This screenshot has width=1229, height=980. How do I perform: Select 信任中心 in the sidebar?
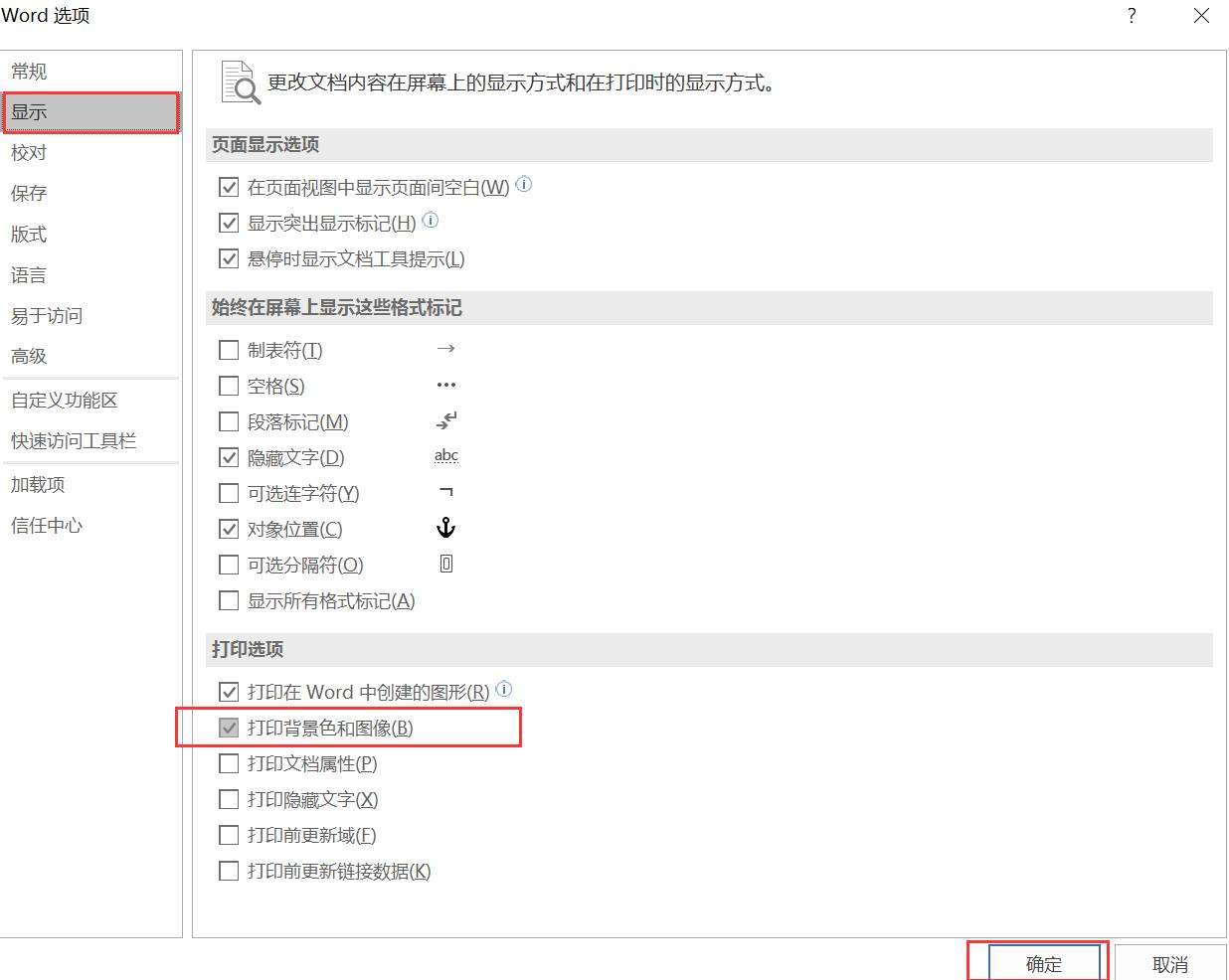(x=46, y=526)
